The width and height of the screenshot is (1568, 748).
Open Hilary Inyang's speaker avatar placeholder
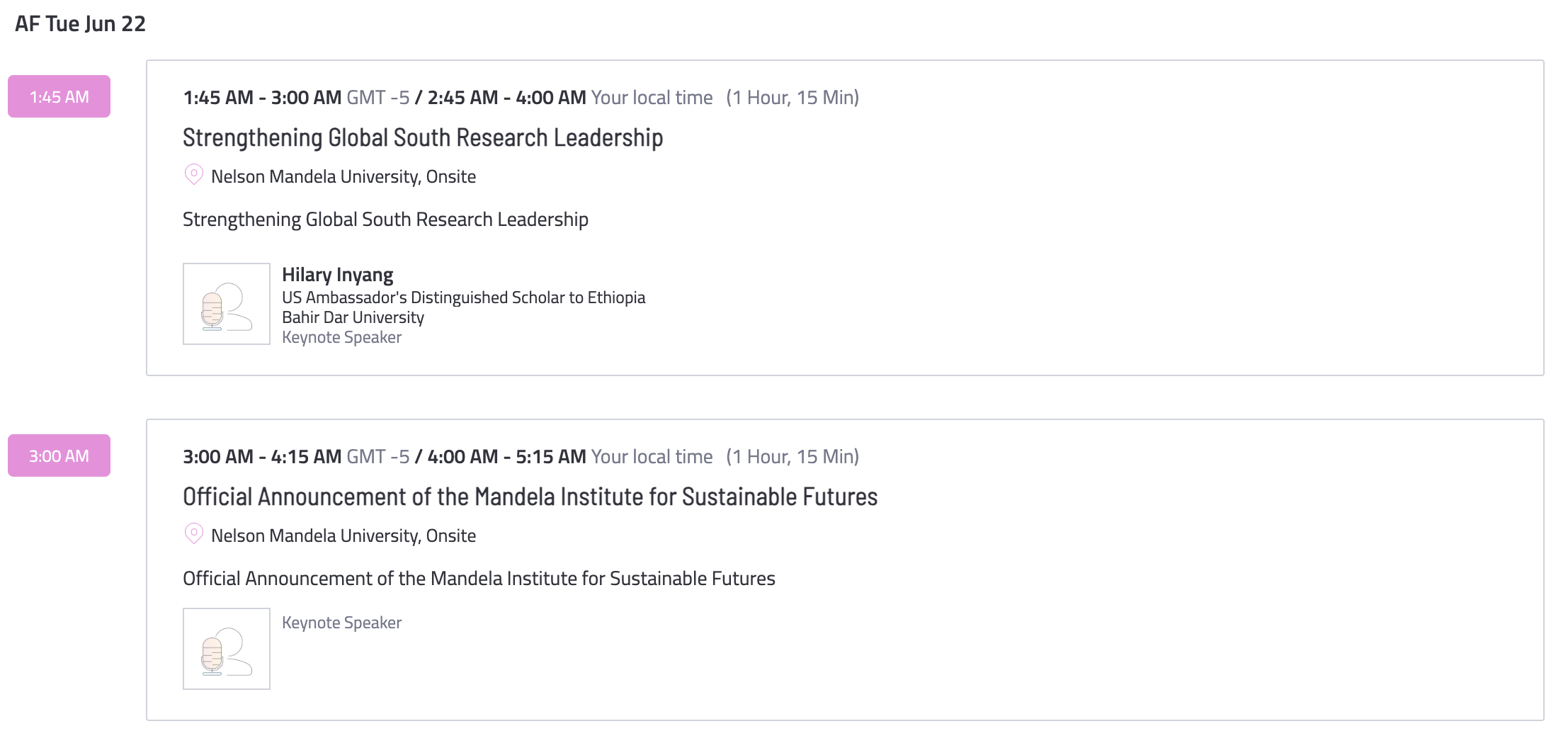227,304
